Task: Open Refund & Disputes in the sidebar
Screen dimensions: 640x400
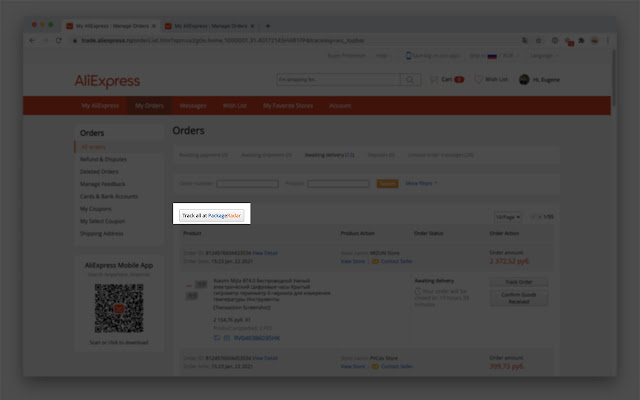Action: click(103, 159)
